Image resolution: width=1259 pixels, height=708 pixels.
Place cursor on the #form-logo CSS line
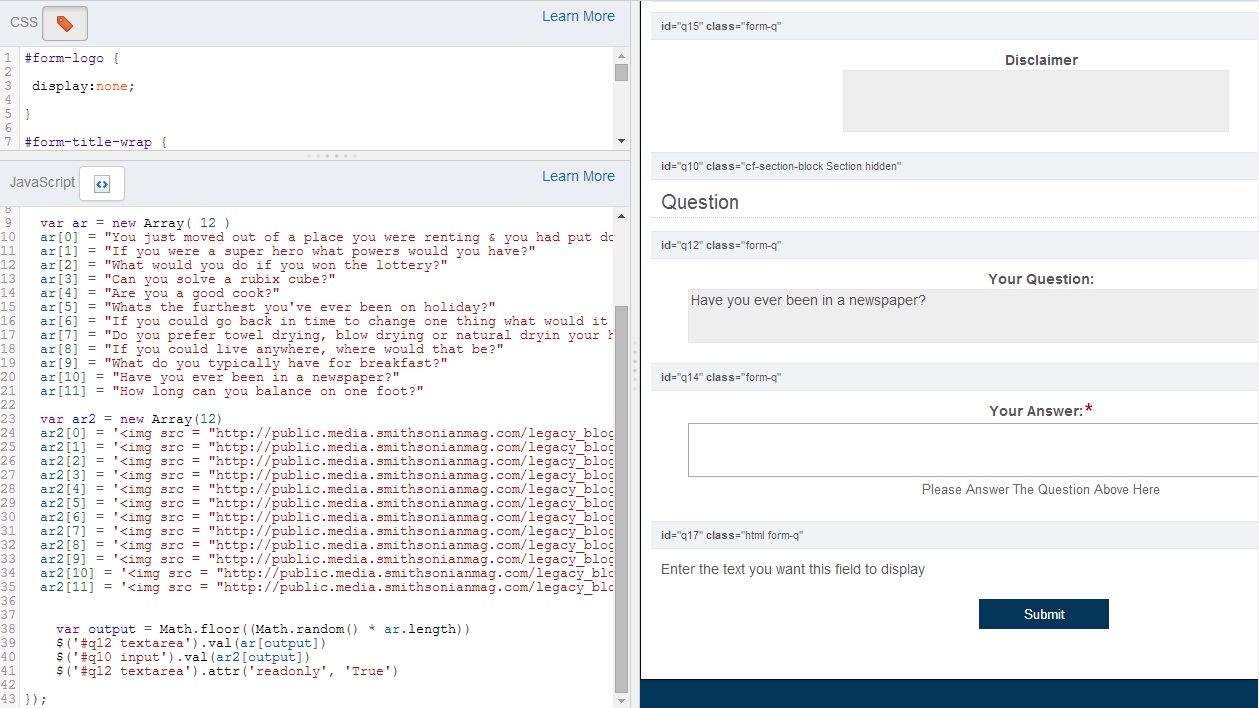70,58
